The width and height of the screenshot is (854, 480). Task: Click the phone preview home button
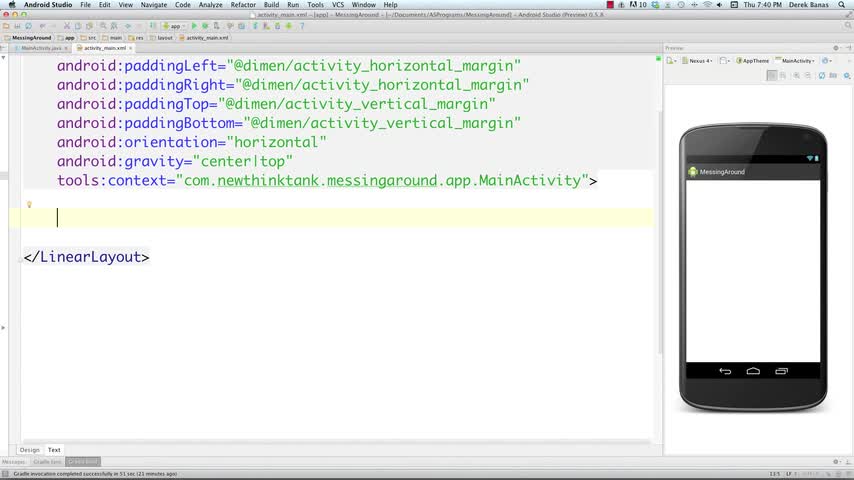click(x=753, y=371)
